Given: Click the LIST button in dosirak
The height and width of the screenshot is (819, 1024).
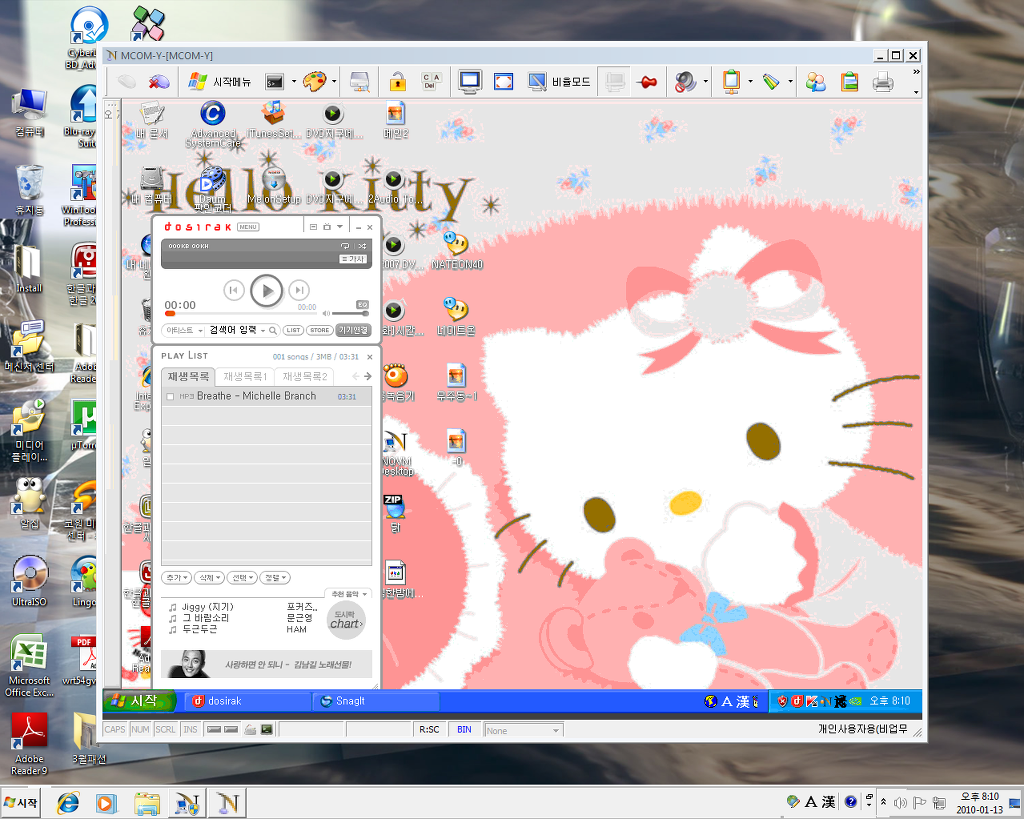Looking at the screenshot, I should pos(293,330).
